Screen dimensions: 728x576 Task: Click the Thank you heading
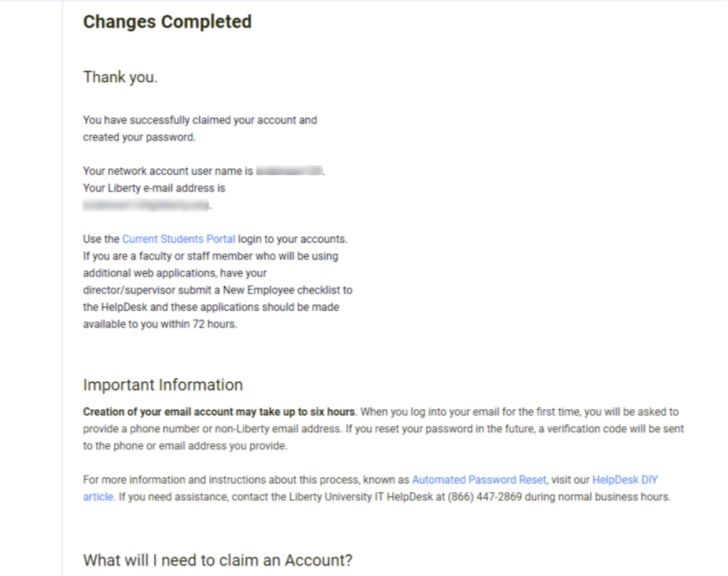point(120,77)
